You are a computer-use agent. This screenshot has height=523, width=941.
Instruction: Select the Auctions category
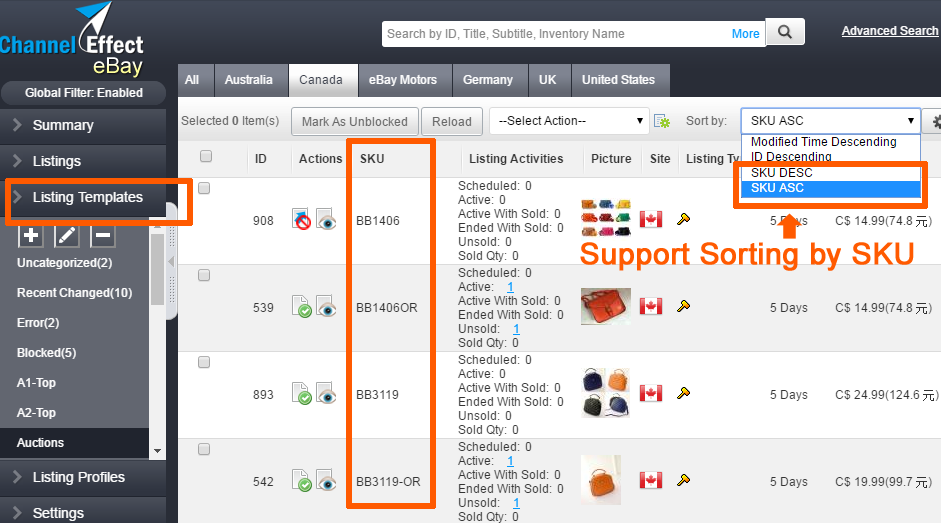click(74, 443)
